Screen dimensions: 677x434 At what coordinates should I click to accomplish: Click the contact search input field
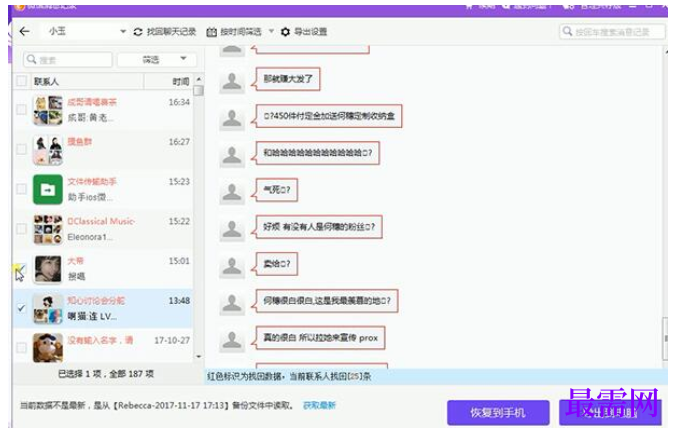(68, 60)
